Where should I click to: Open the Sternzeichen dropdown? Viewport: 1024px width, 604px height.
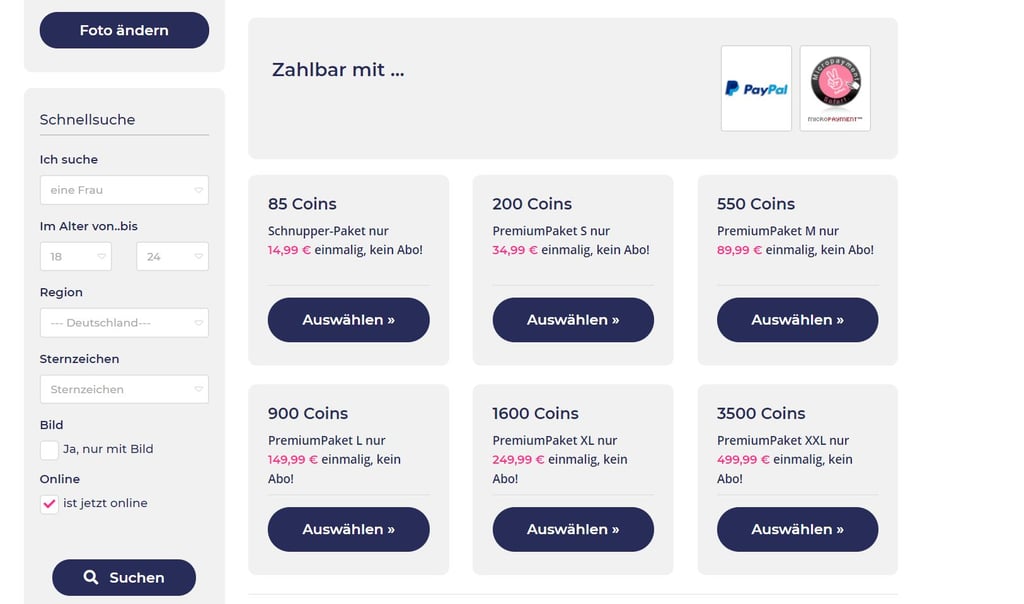point(124,389)
